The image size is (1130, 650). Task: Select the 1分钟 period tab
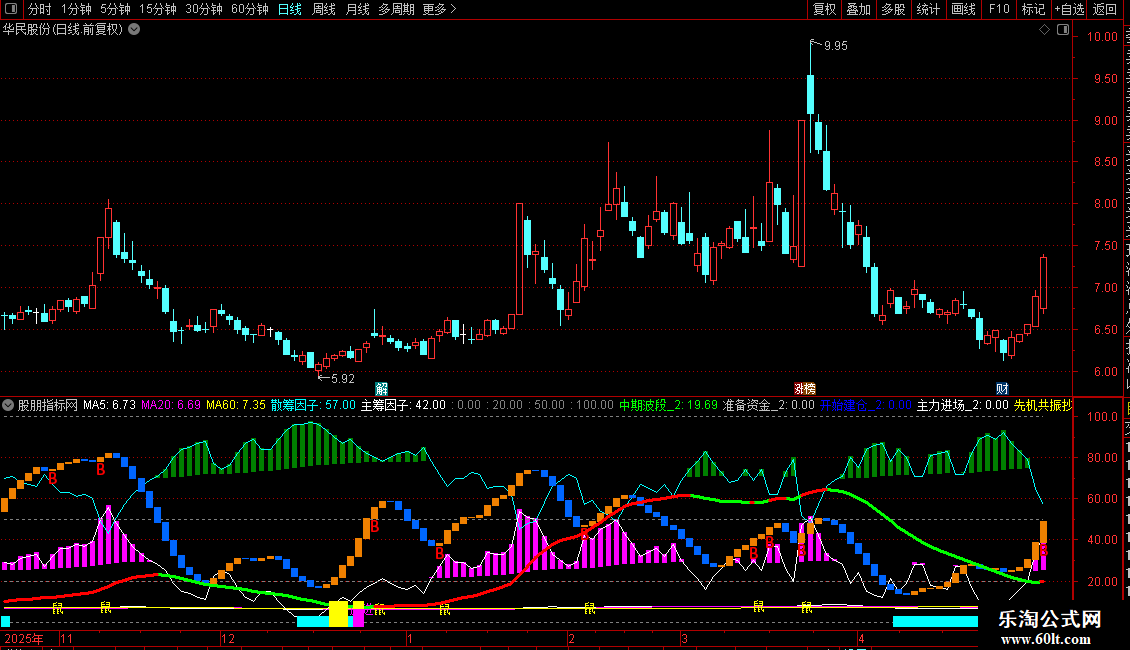click(x=76, y=9)
